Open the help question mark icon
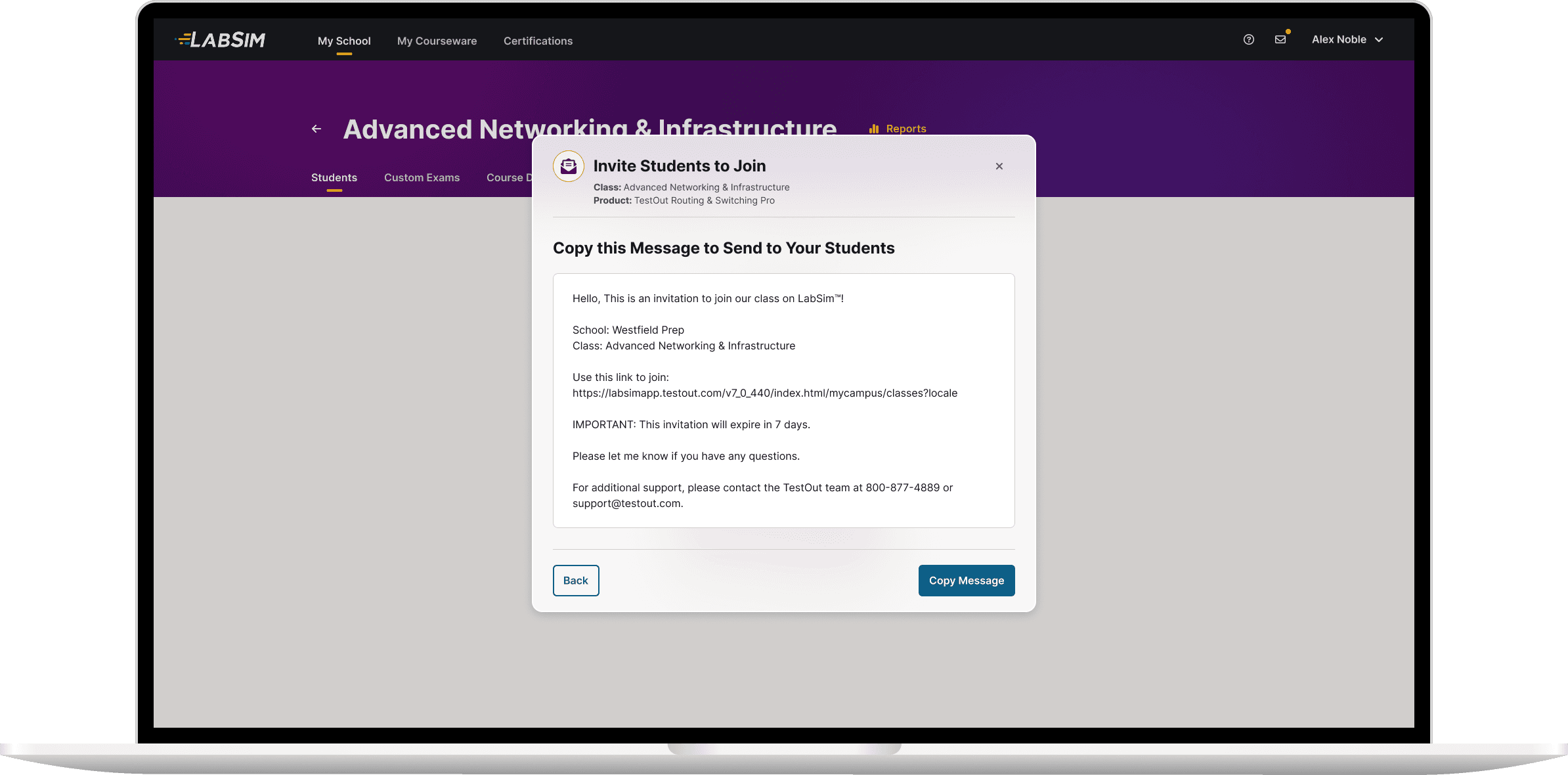 [1248, 39]
